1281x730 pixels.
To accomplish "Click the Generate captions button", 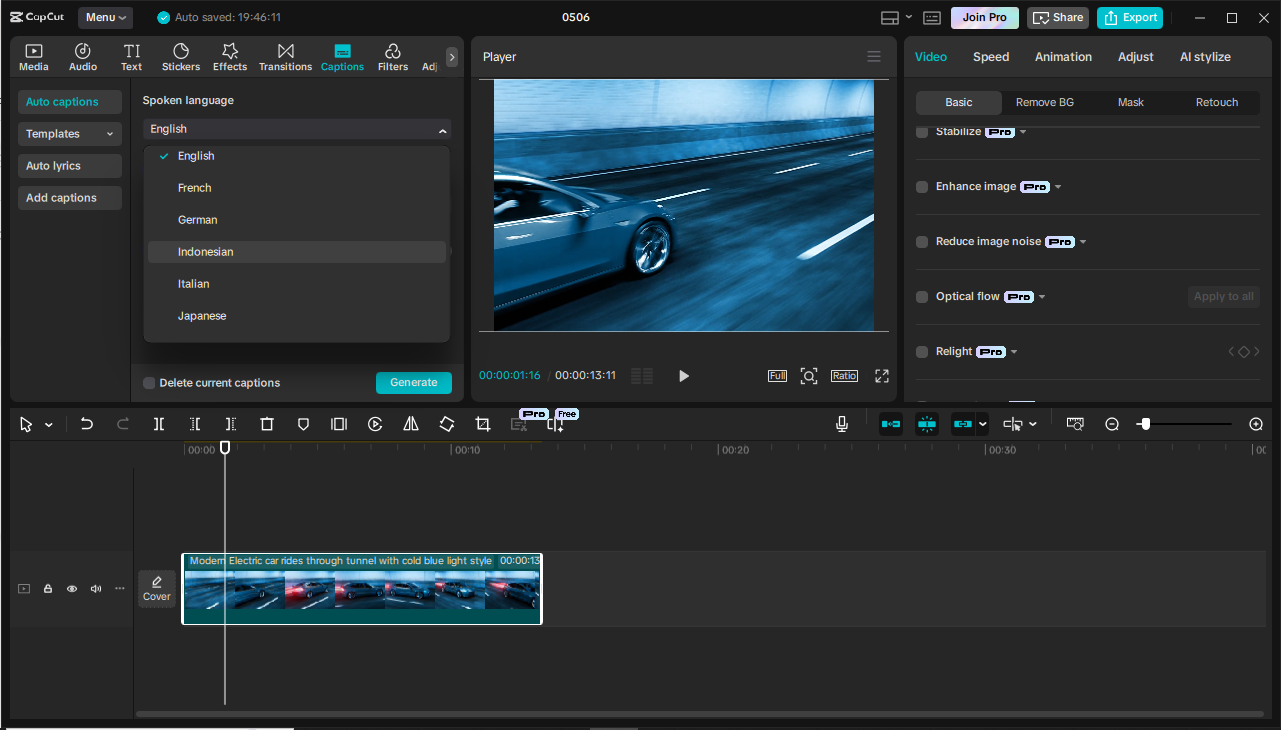I will [x=413, y=383].
